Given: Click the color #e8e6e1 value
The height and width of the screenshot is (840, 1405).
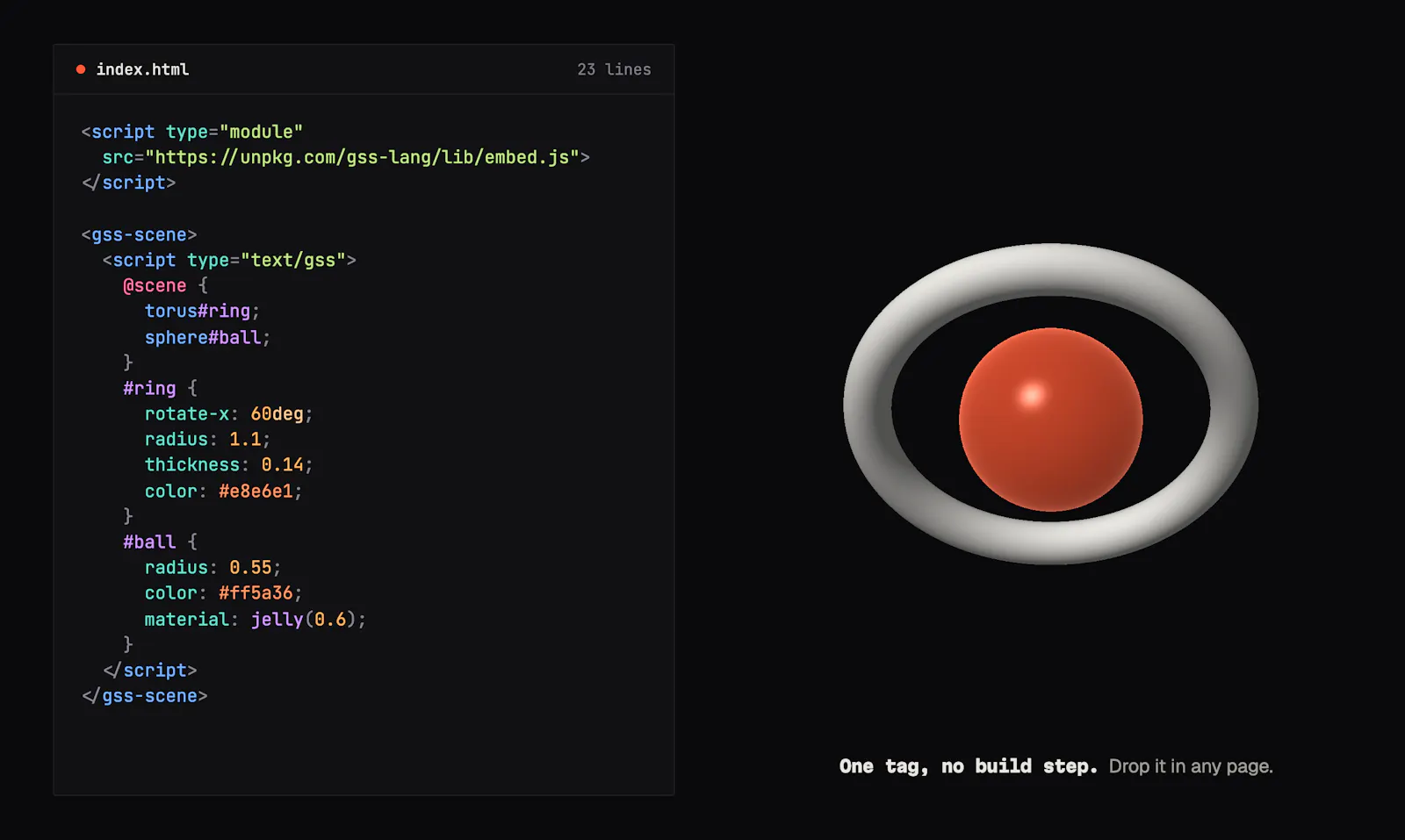Looking at the screenshot, I should click(256, 491).
